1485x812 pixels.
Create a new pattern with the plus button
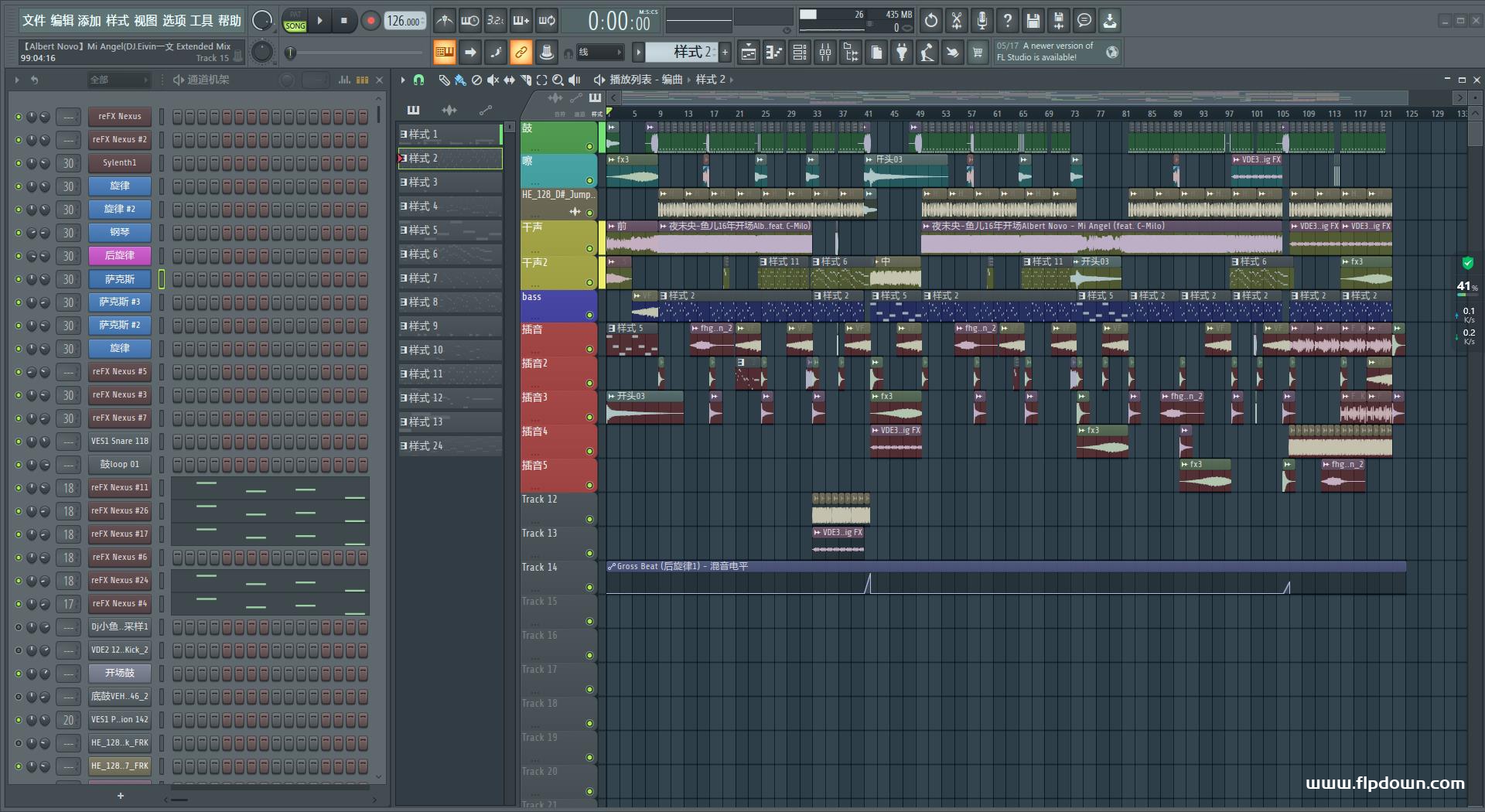point(725,52)
